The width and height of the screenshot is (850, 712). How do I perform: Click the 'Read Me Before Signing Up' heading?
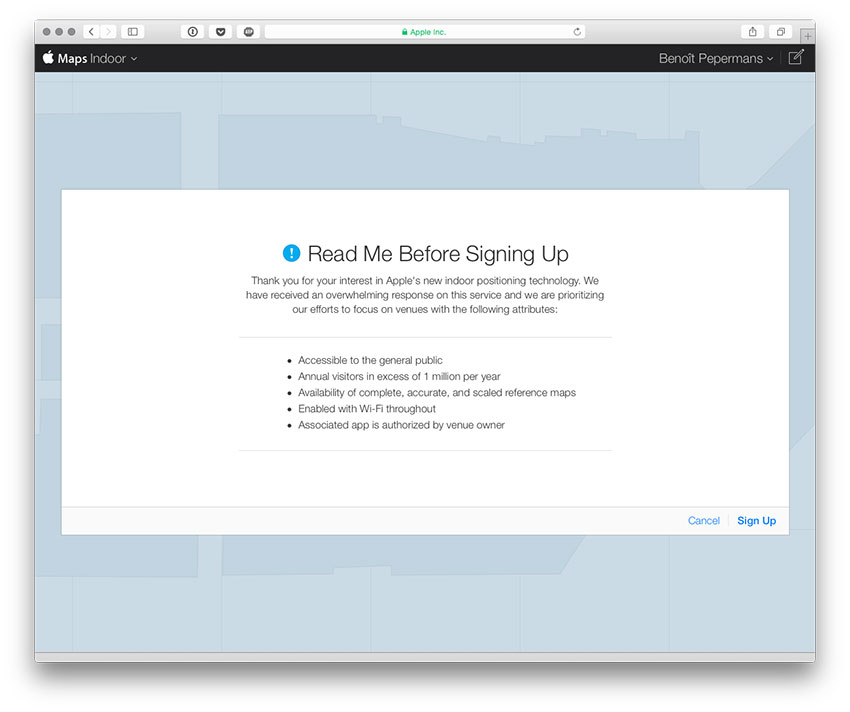tap(438, 254)
